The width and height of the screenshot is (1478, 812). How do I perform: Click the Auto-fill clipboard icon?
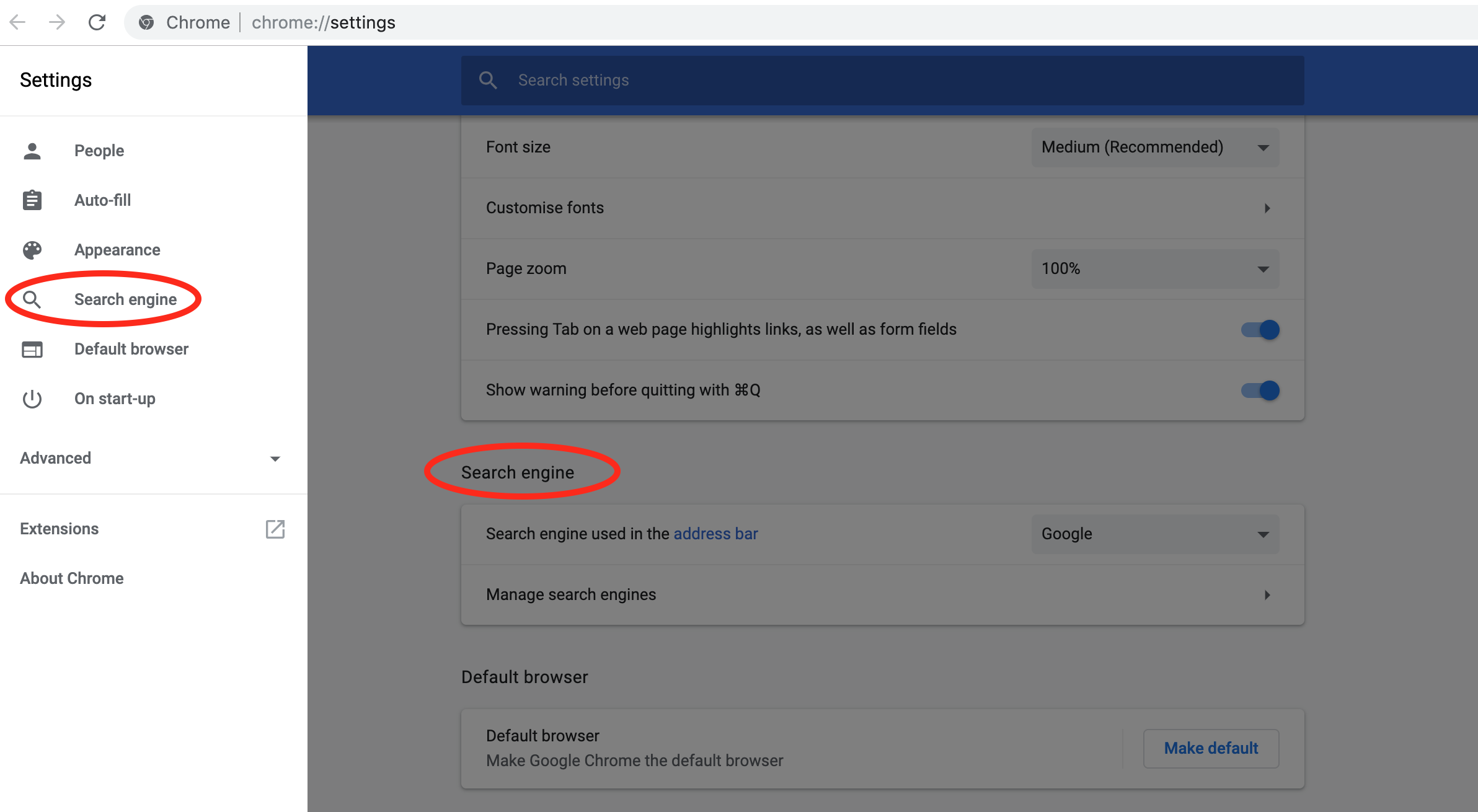[32, 200]
